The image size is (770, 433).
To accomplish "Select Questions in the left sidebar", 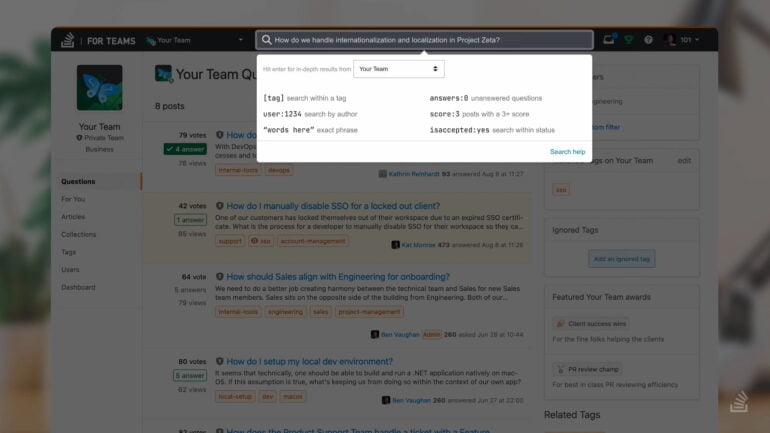I will (79, 181).
